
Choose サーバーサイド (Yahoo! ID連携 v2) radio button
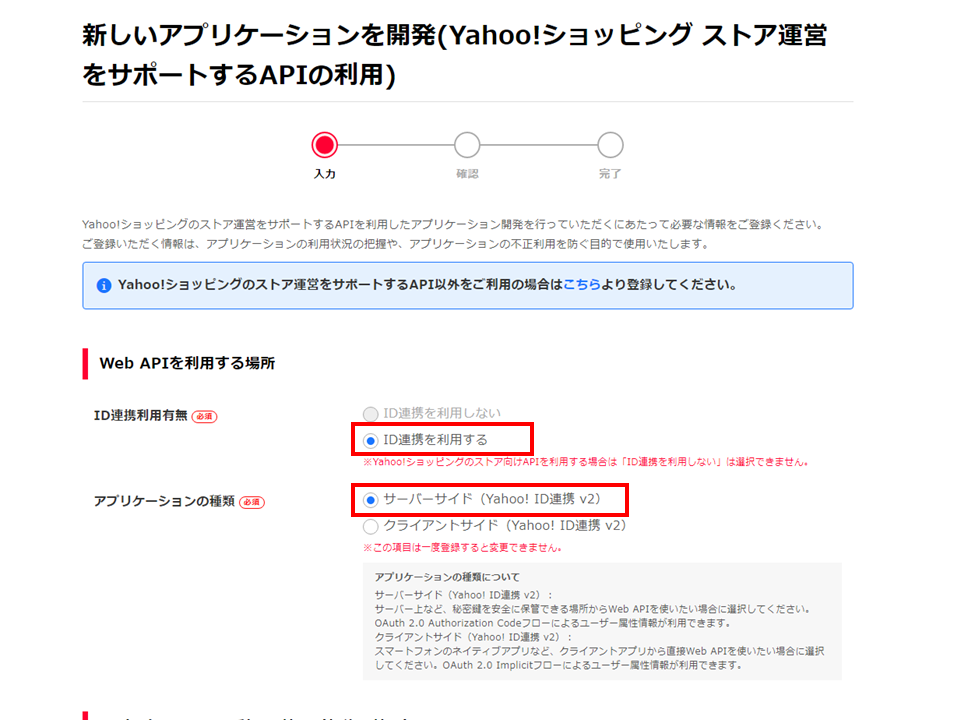pyautogui.click(x=371, y=499)
